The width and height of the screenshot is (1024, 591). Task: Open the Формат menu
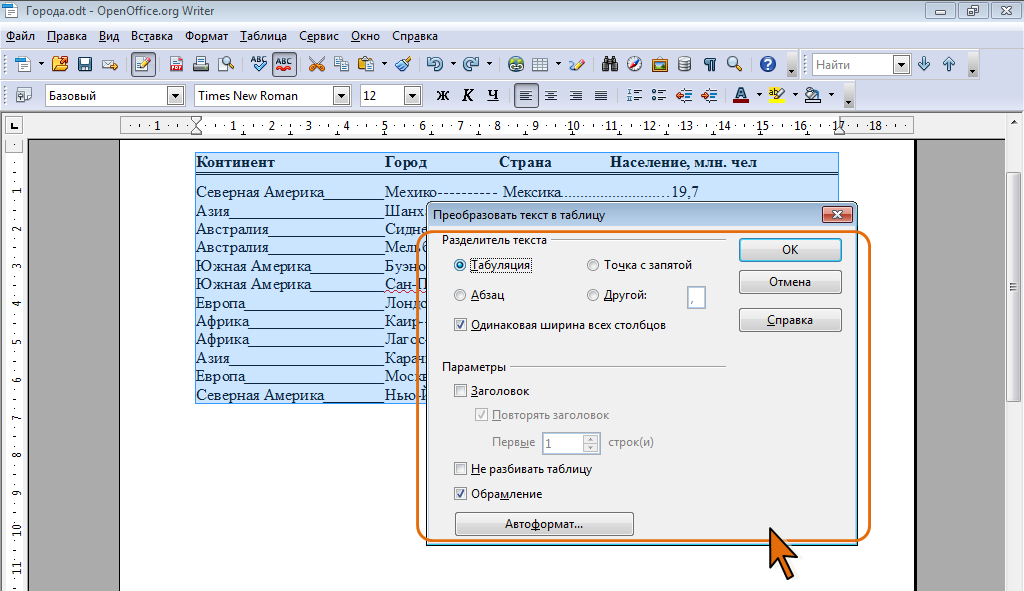pos(206,36)
